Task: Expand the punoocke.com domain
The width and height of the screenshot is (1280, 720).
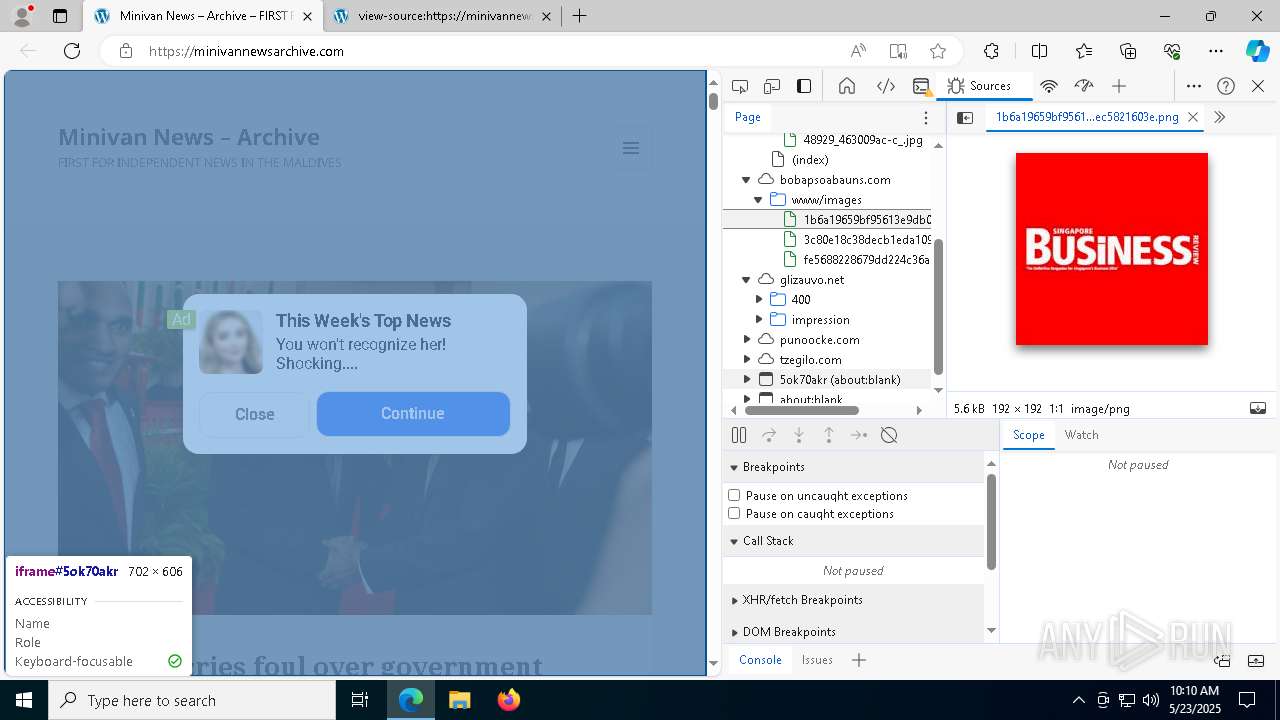Action: (746, 340)
